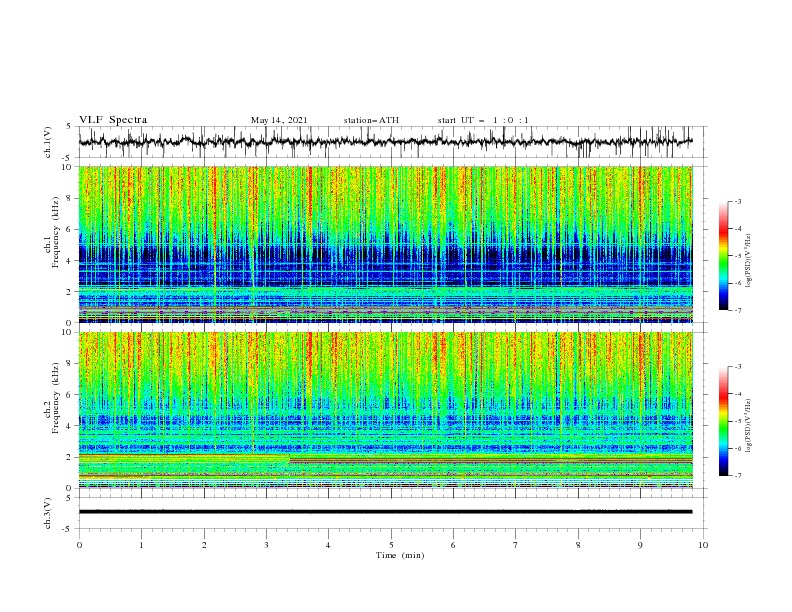
Task: Click the ch.1 spectrogram color bar
Action: [724, 255]
